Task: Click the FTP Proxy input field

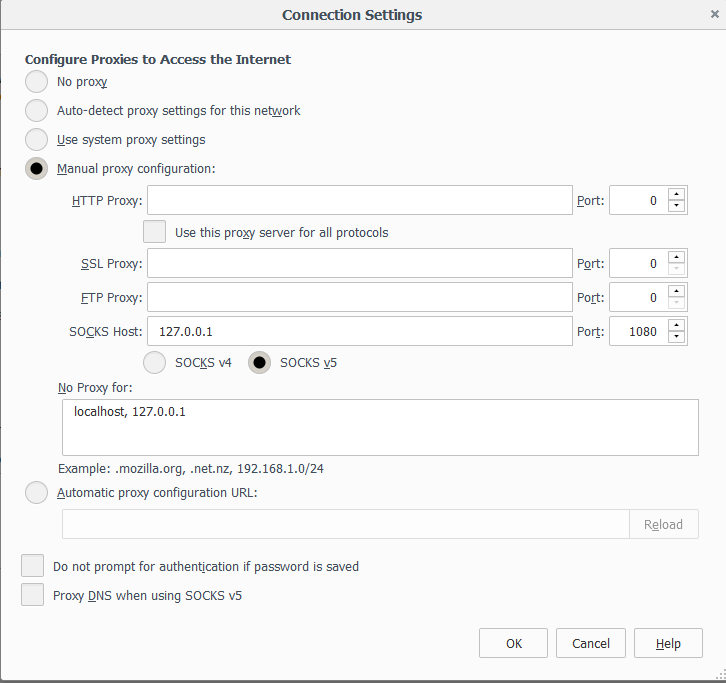Action: (359, 297)
